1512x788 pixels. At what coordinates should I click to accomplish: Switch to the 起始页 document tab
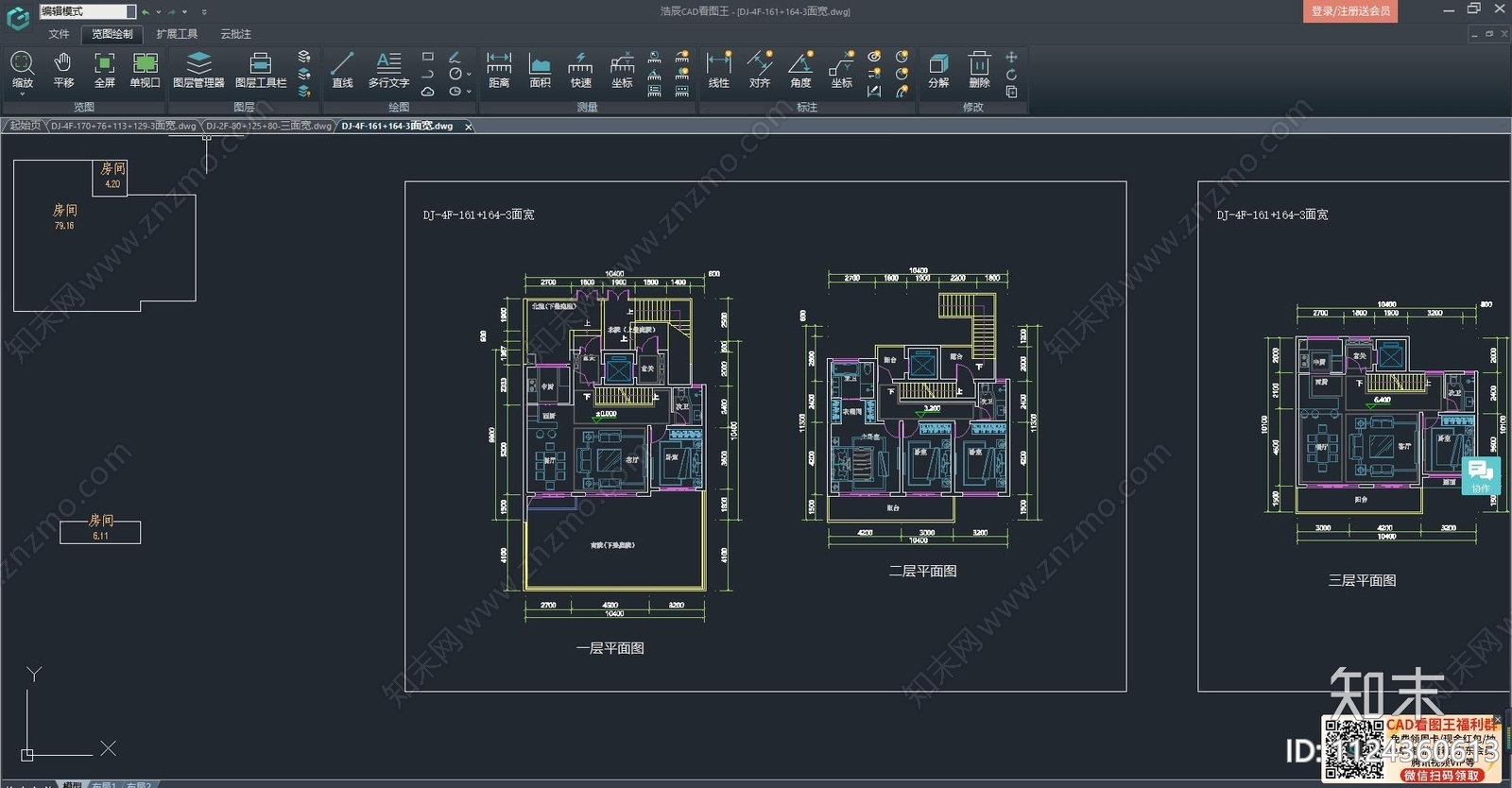(x=25, y=126)
